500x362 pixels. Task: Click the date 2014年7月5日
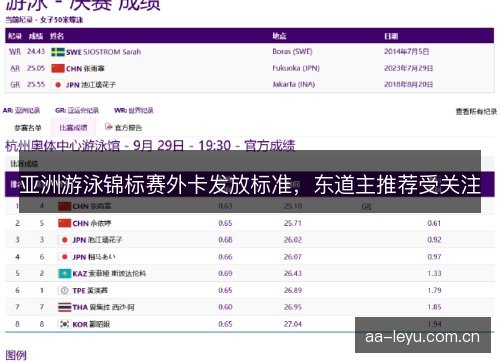[406, 52]
